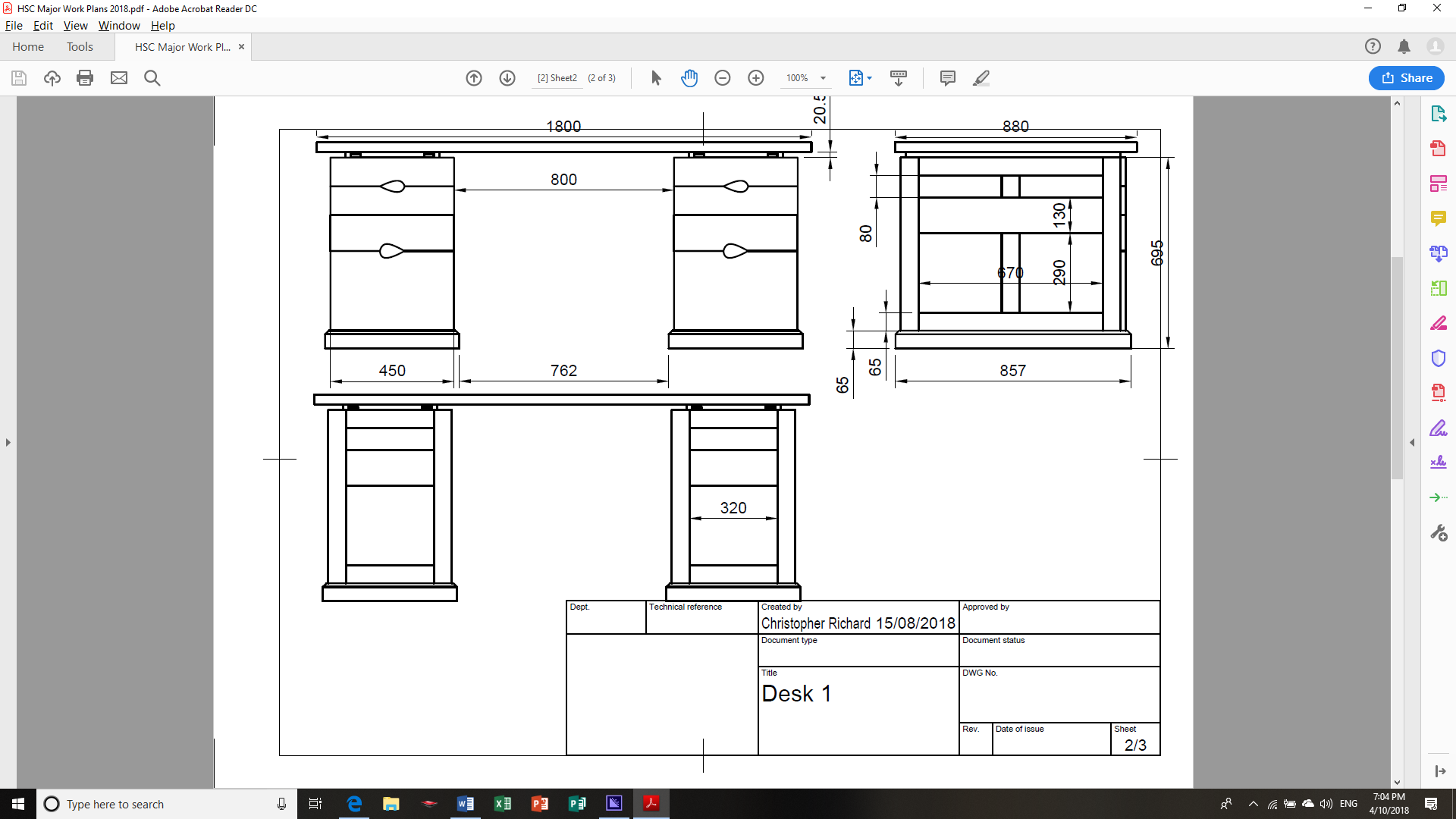1456x819 pixels.
Task: Expand the fit page options arrow
Action: pyautogui.click(x=870, y=78)
